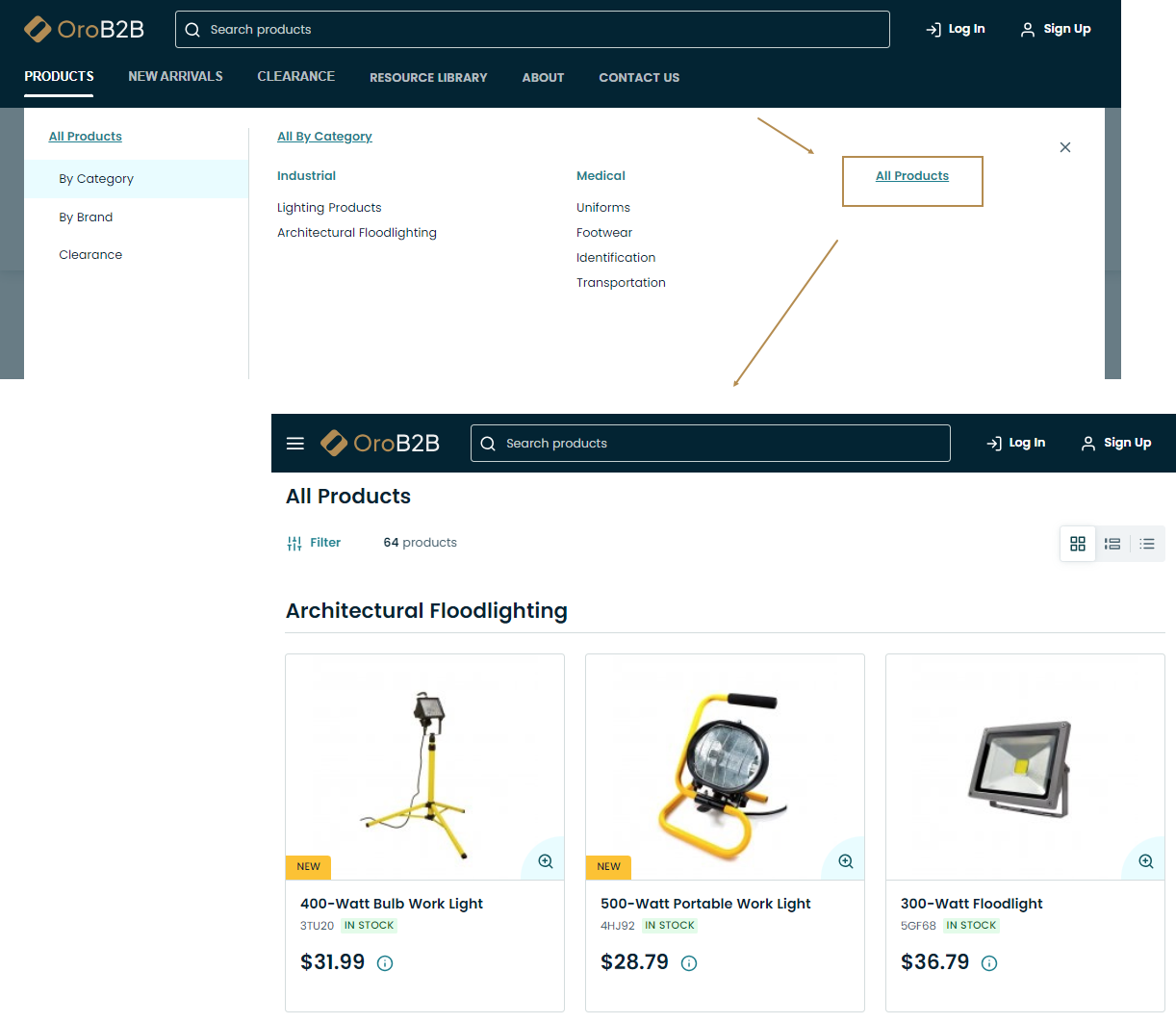Viewport: 1176px width, 1023px height.
Task: Switch to detailed list view layout
Action: point(1112,544)
